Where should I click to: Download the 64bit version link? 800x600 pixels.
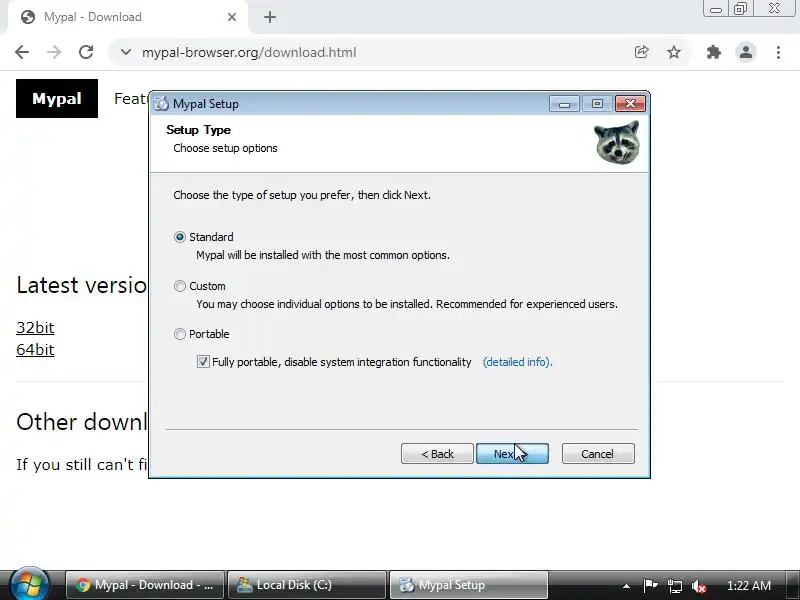(x=35, y=350)
